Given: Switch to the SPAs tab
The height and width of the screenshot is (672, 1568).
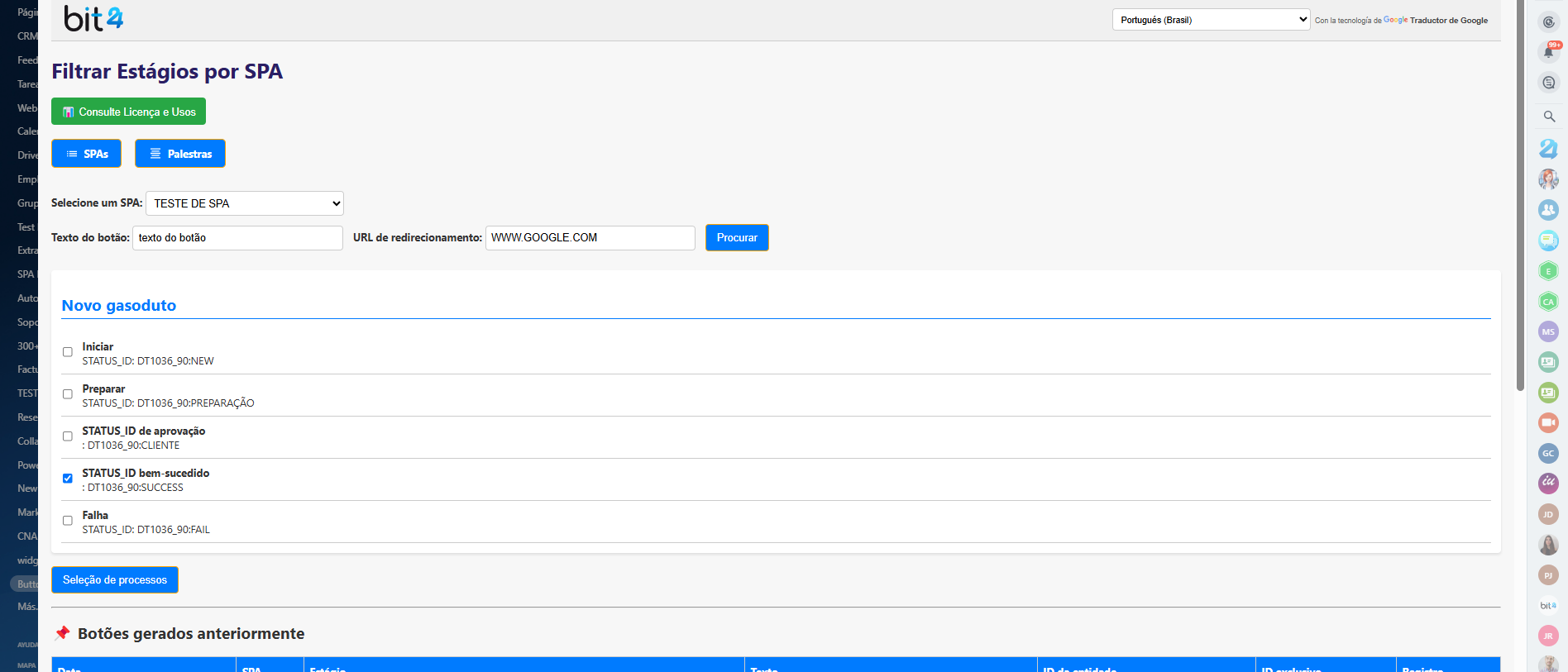Looking at the screenshot, I should [87, 154].
